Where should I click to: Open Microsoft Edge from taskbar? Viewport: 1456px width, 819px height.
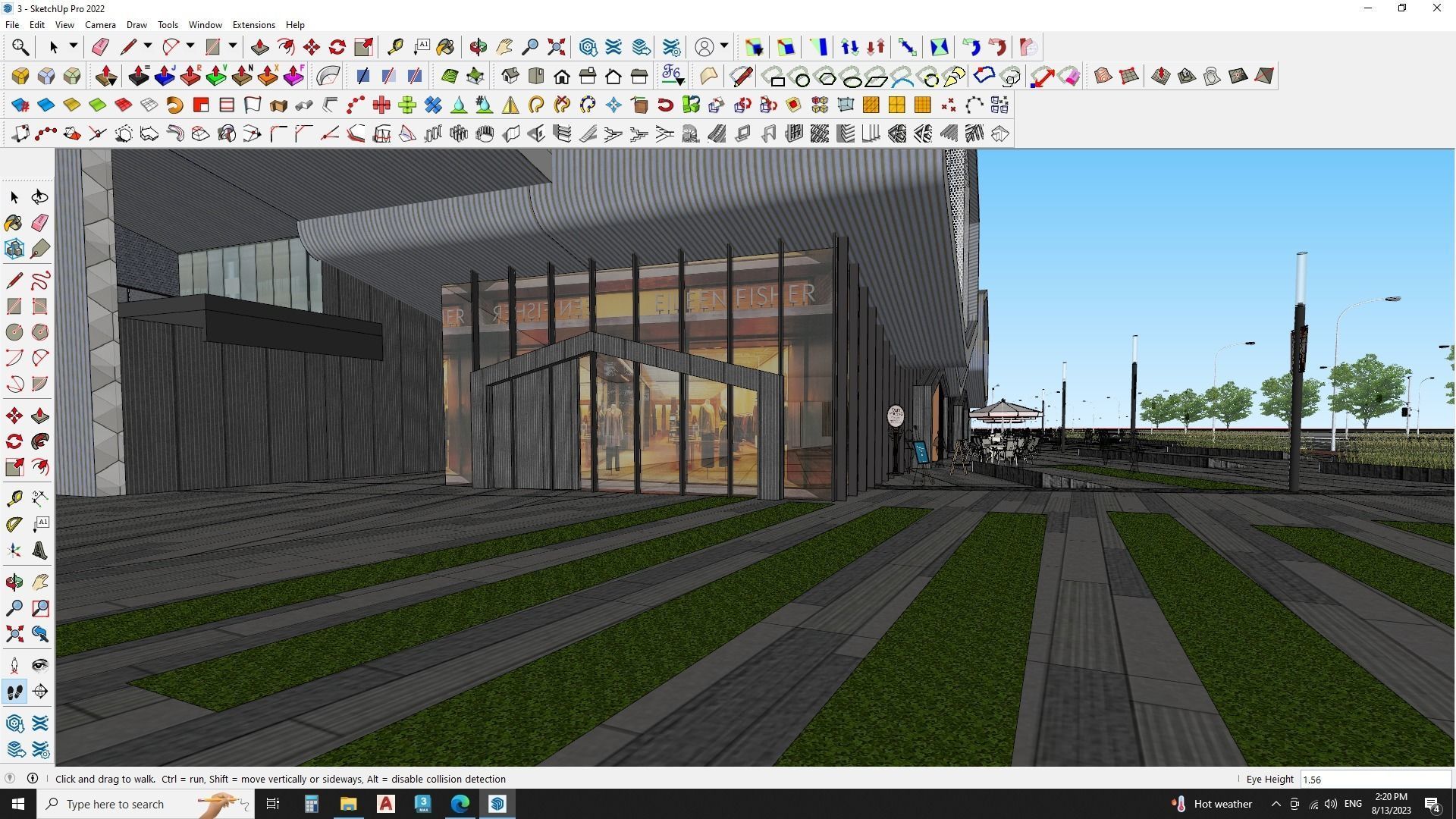click(x=460, y=804)
